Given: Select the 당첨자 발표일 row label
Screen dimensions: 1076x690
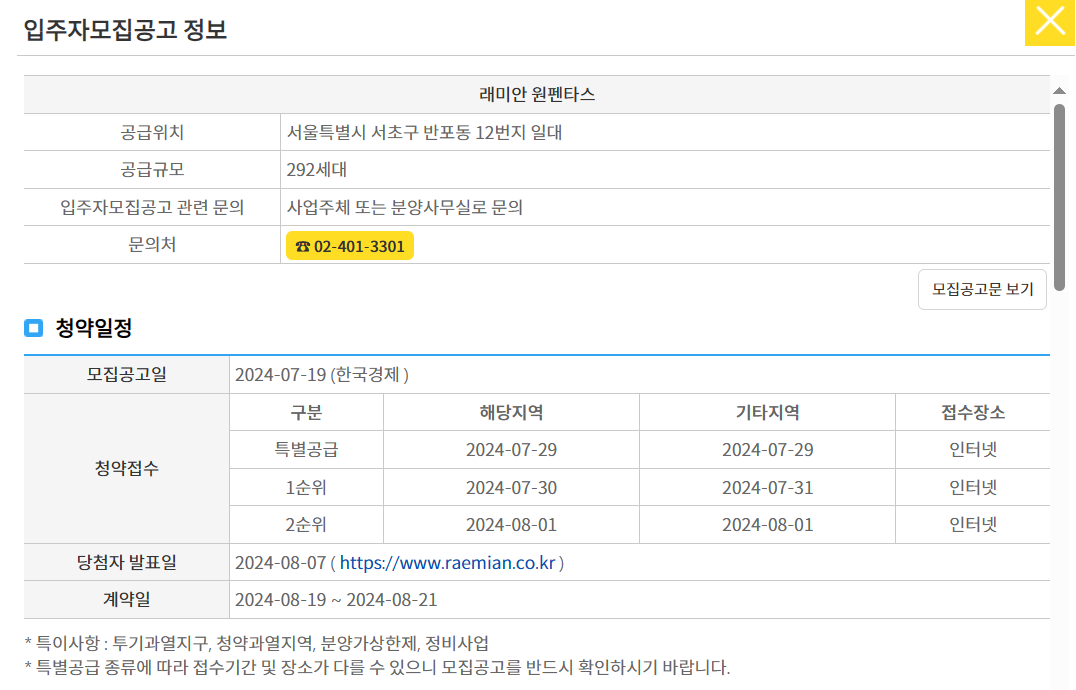Looking at the screenshot, I should pos(125,562).
